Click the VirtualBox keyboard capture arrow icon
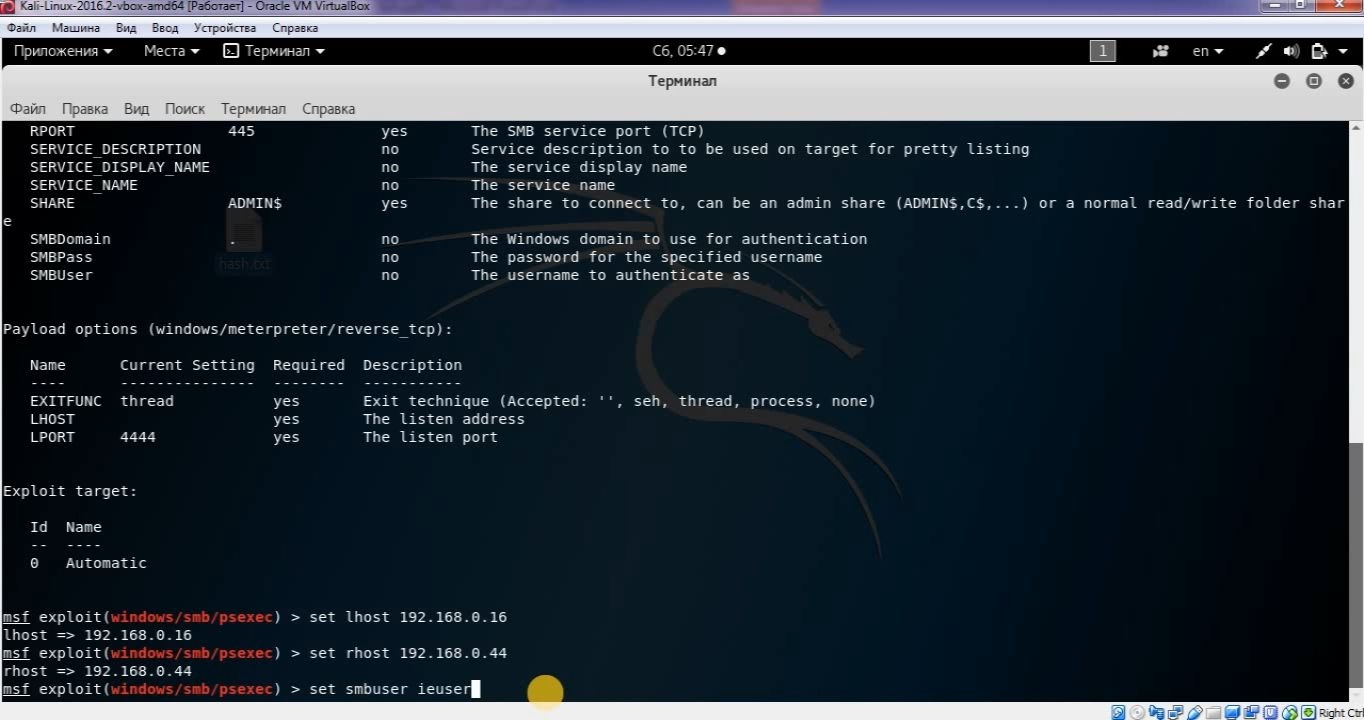This screenshot has height=720, width=1364. (x=1309, y=713)
